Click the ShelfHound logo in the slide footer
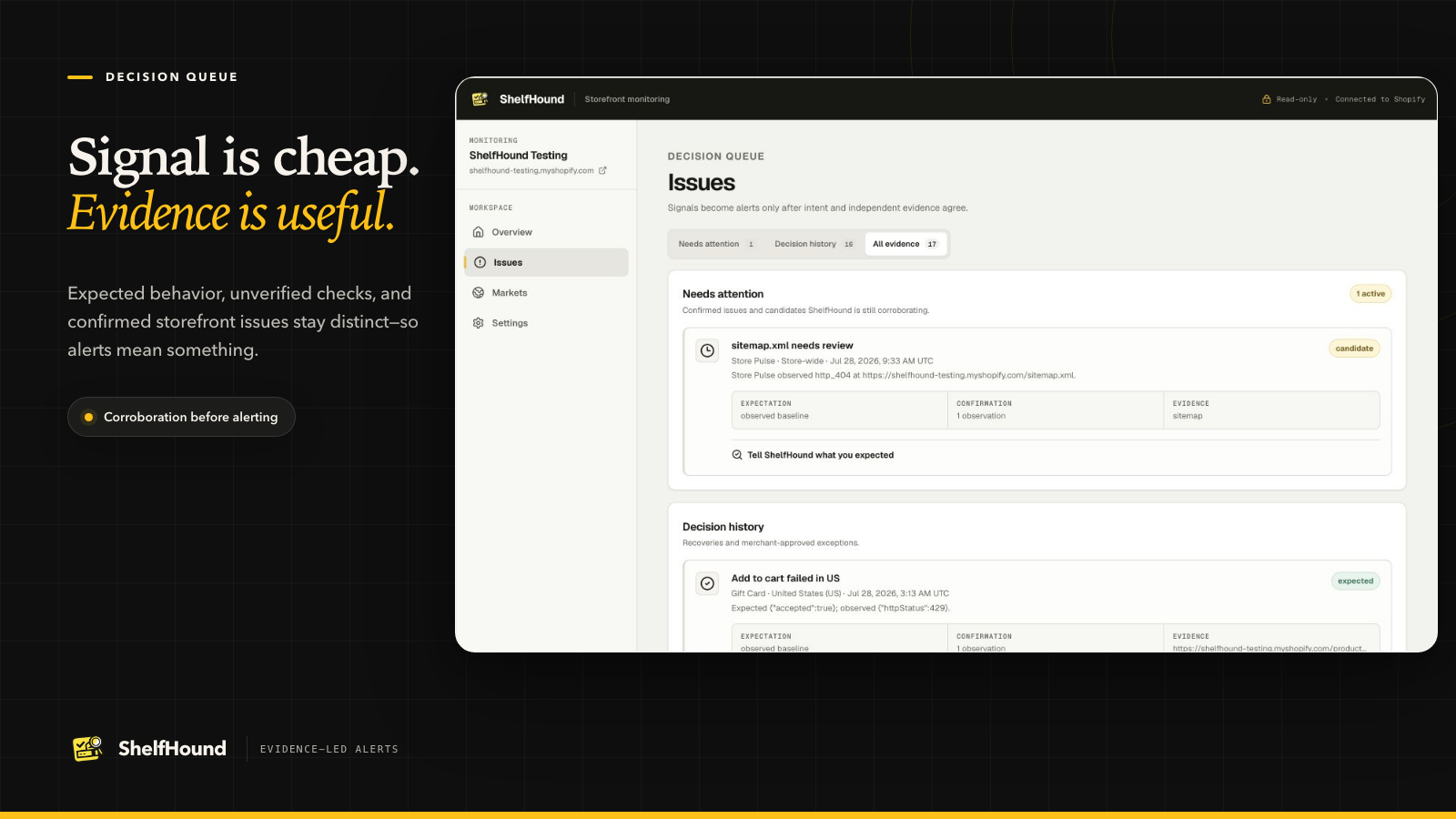The height and width of the screenshot is (819, 1456). tap(87, 748)
